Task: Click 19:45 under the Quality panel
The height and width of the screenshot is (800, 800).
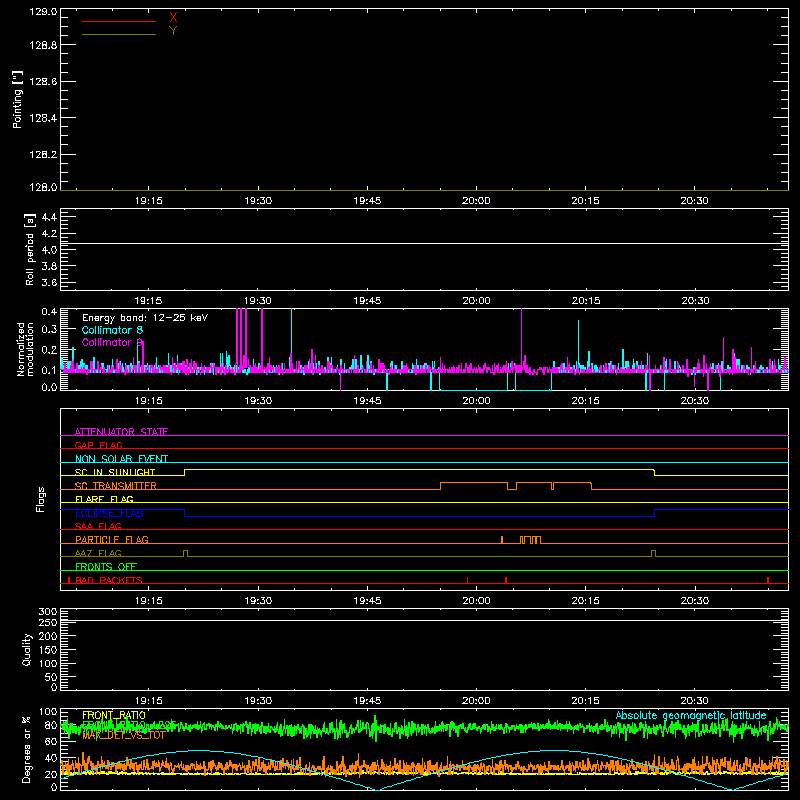Action: [x=367, y=701]
